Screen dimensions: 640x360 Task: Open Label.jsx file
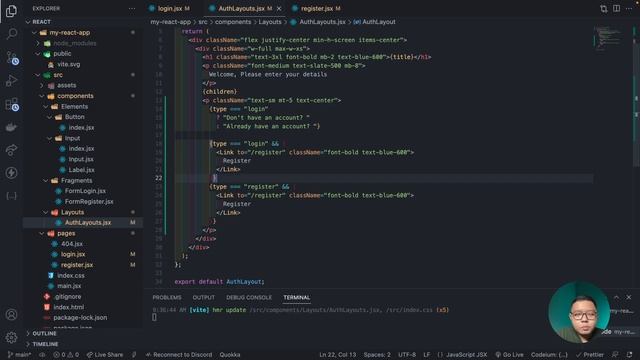81,170
